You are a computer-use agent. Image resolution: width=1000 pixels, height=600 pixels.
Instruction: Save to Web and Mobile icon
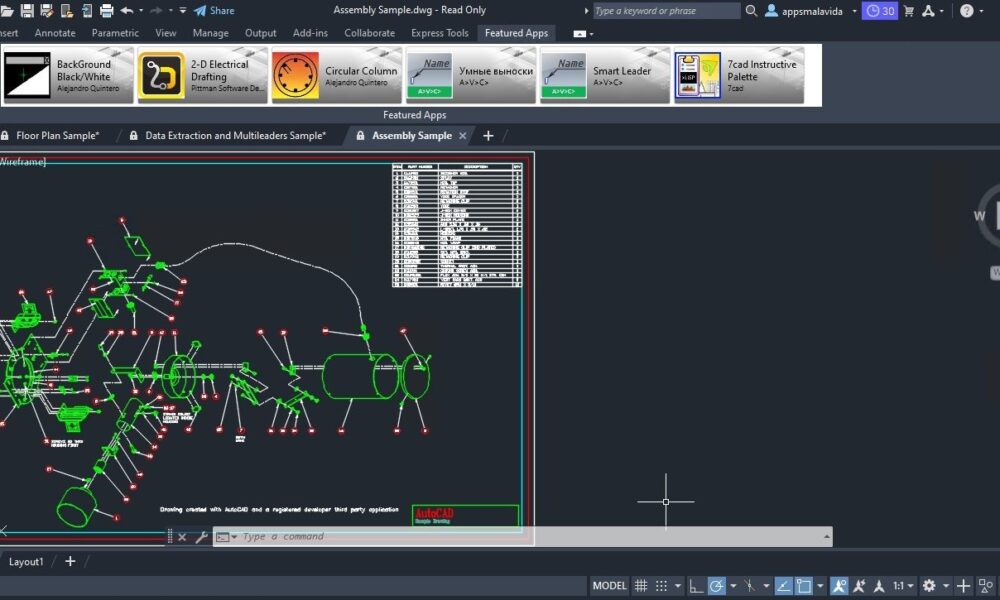(x=87, y=10)
